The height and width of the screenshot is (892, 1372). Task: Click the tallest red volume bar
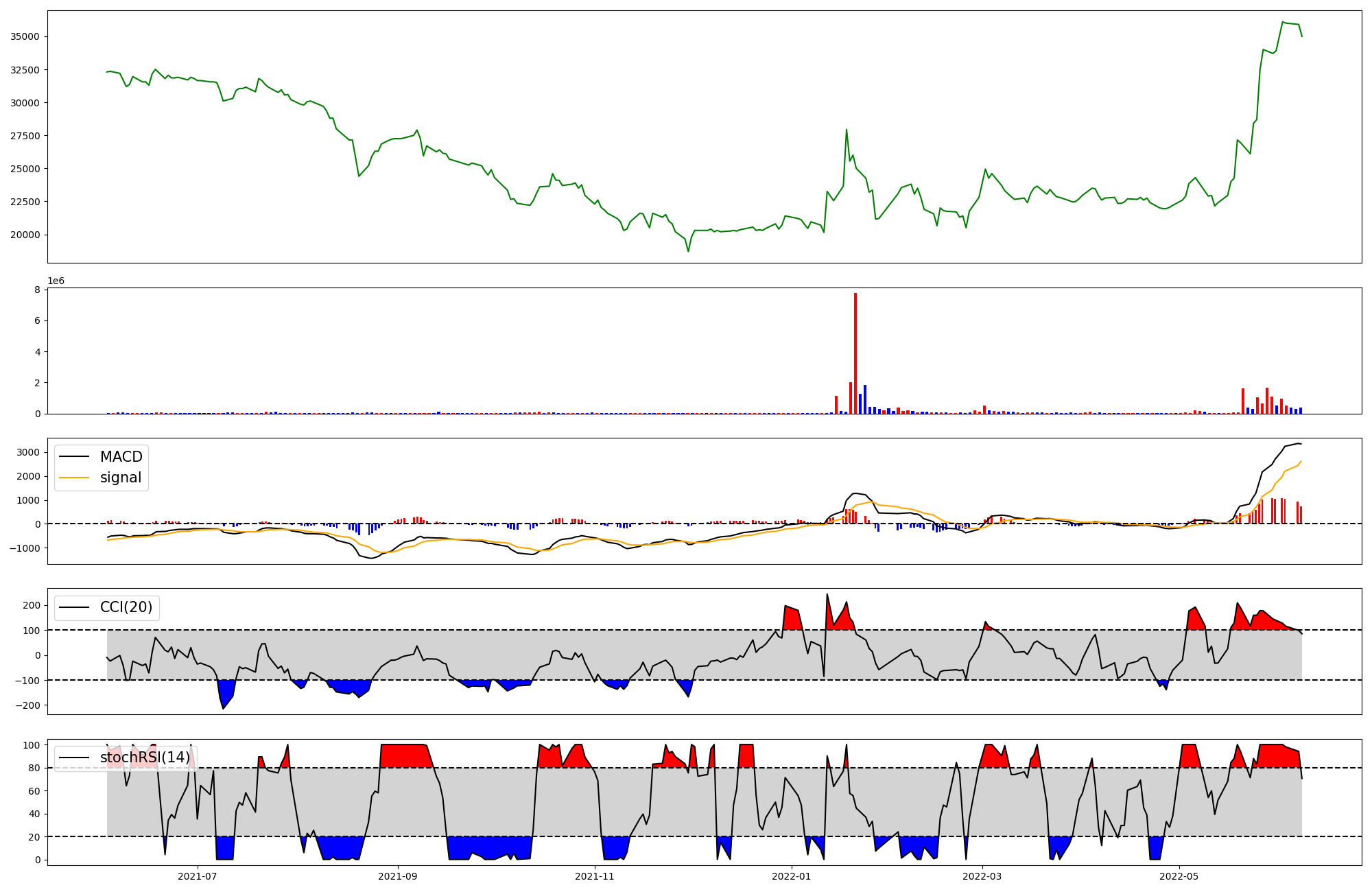click(855, 353)
